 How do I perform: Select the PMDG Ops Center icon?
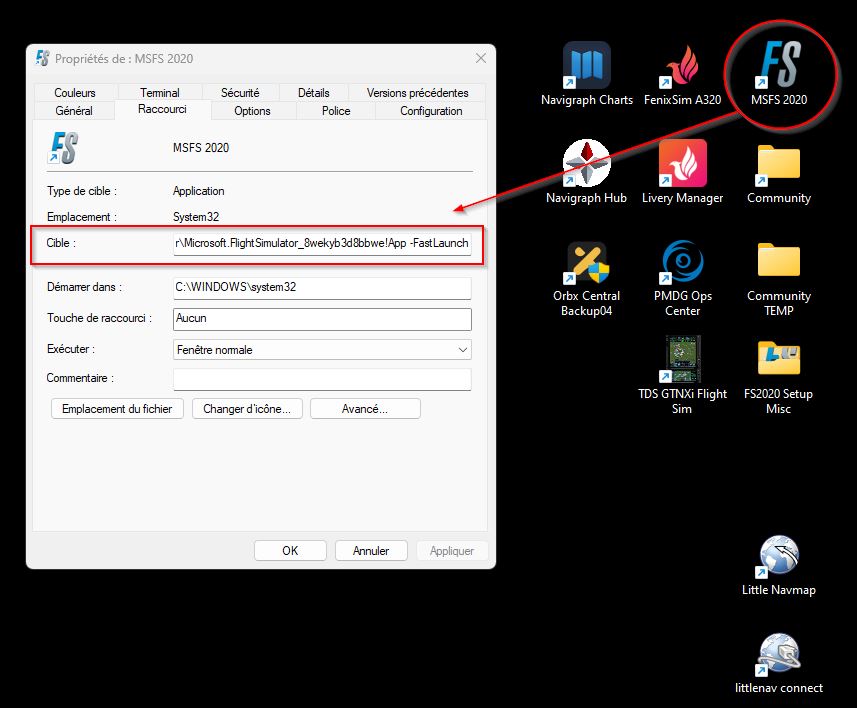pos(683,279)
